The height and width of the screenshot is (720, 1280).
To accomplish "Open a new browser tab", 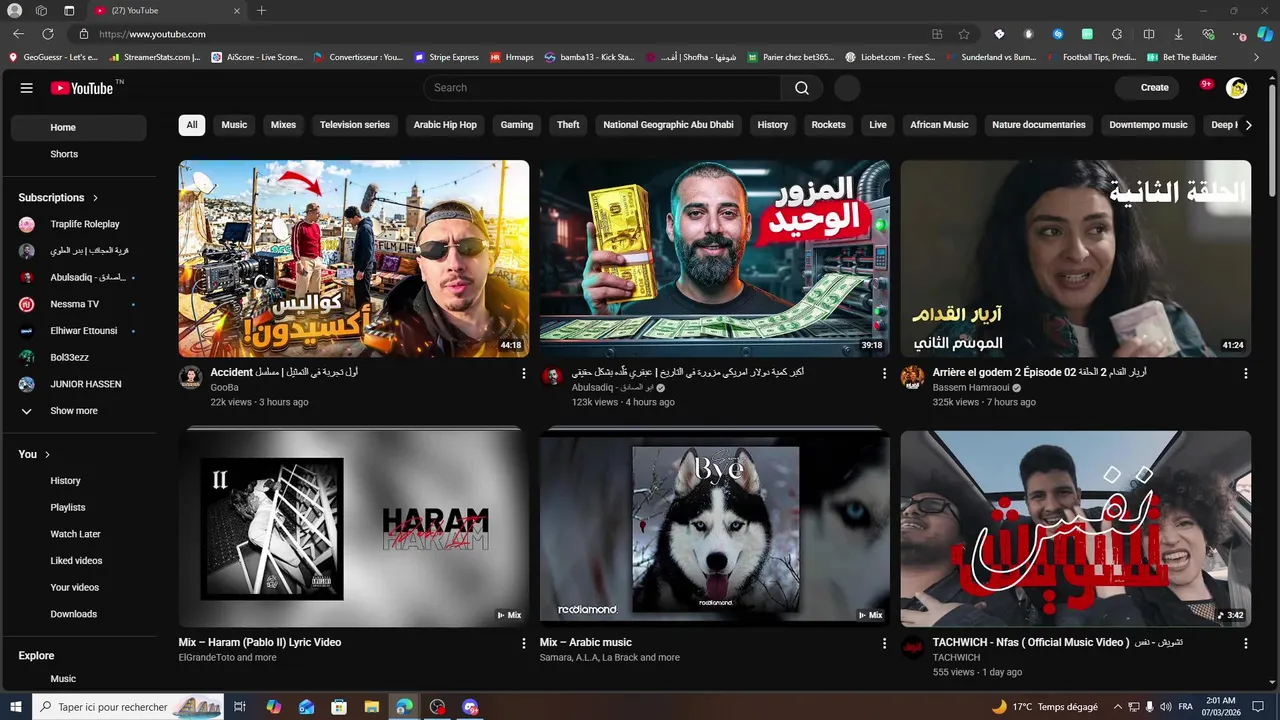I will click(262, 11).
